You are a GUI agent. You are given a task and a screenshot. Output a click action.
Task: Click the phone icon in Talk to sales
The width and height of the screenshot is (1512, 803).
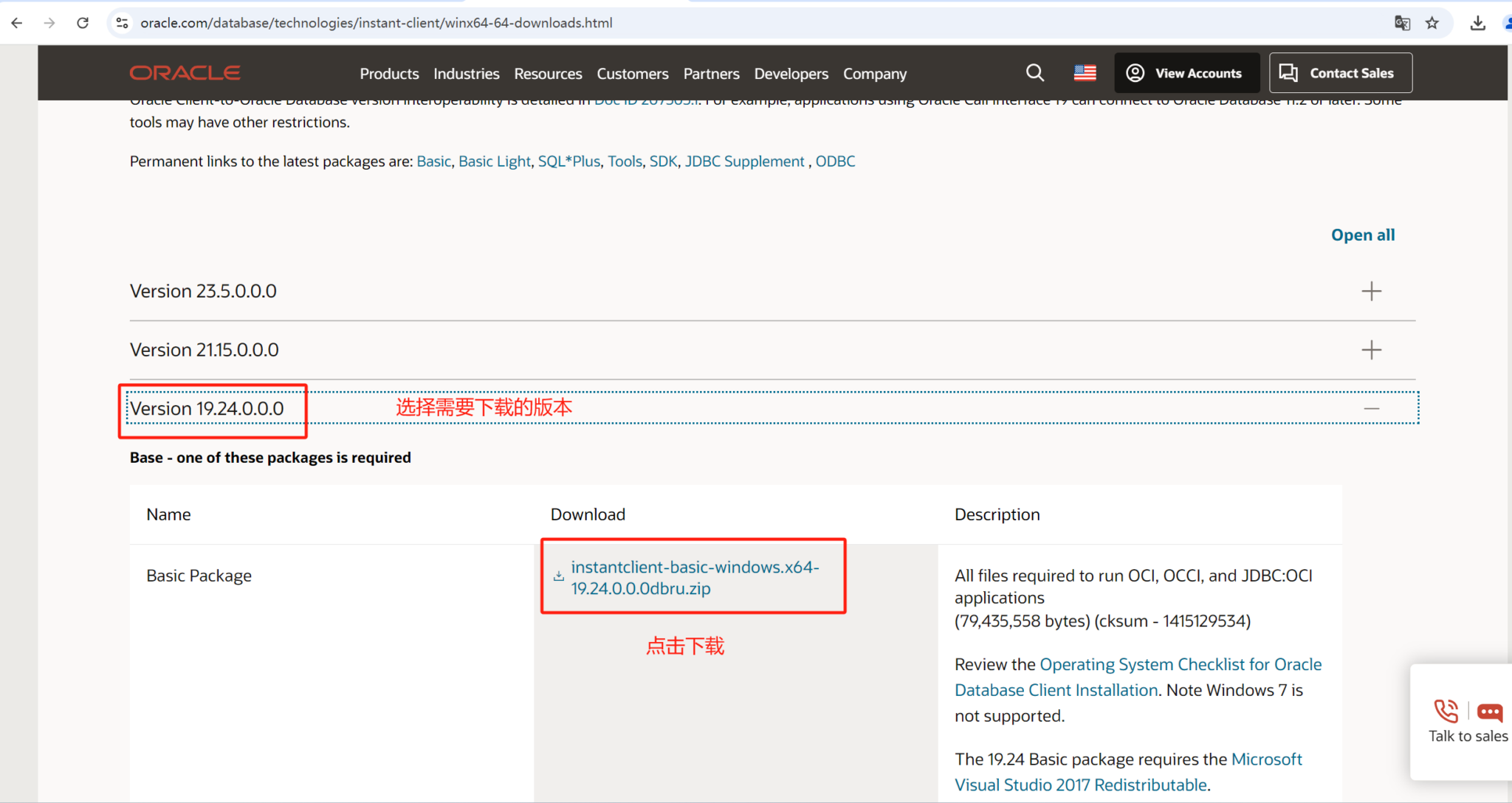[1446, 711]
